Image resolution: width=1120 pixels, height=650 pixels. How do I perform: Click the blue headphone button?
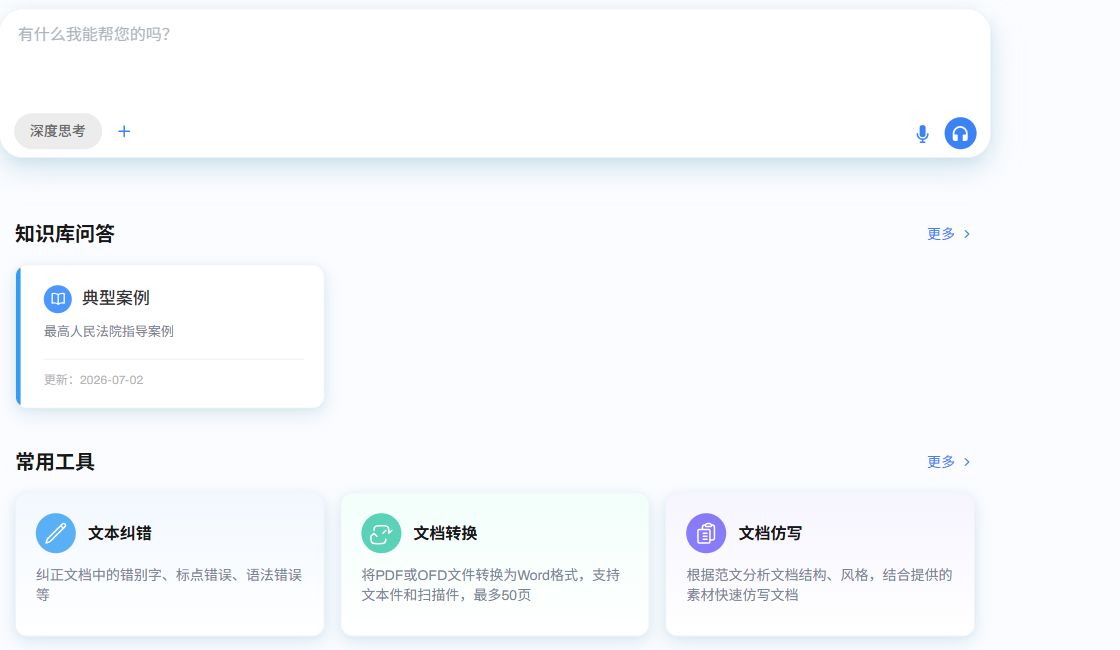[960, 133]
